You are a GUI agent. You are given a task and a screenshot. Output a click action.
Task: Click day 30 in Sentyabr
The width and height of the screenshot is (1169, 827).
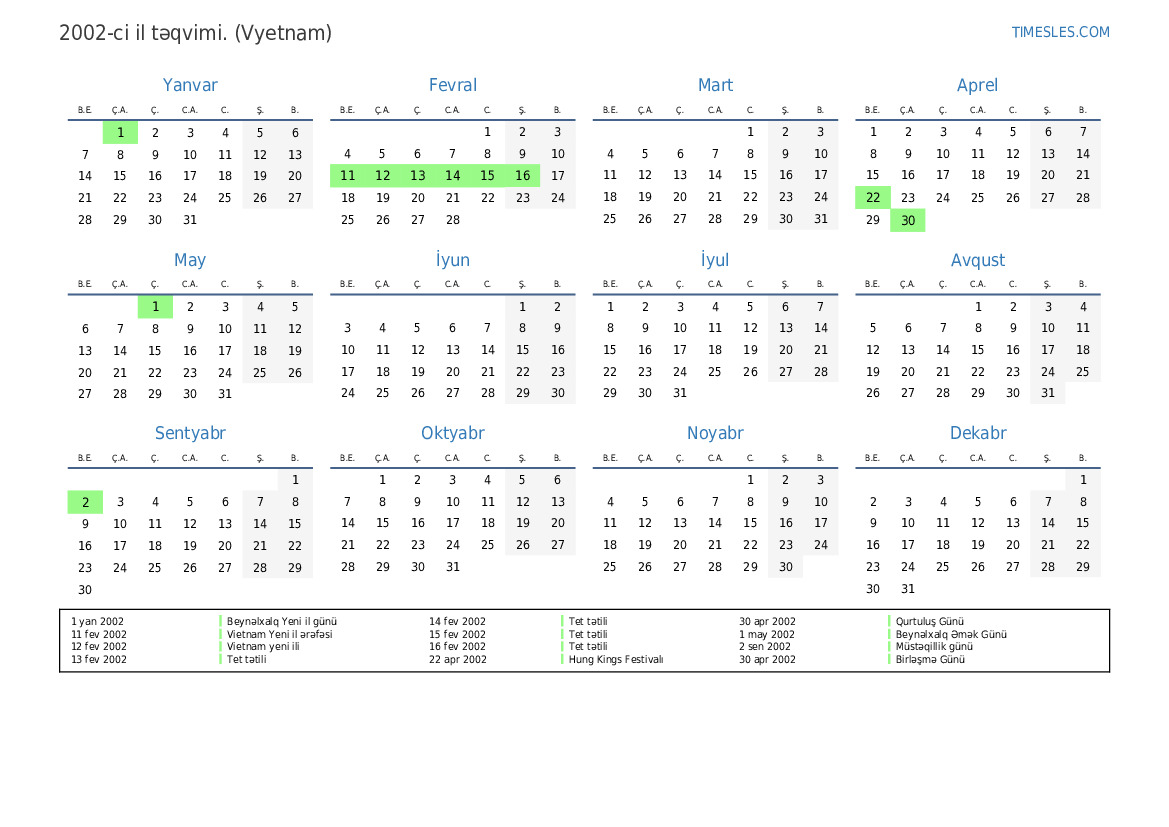pyautogui.click(x=85, y=590)
